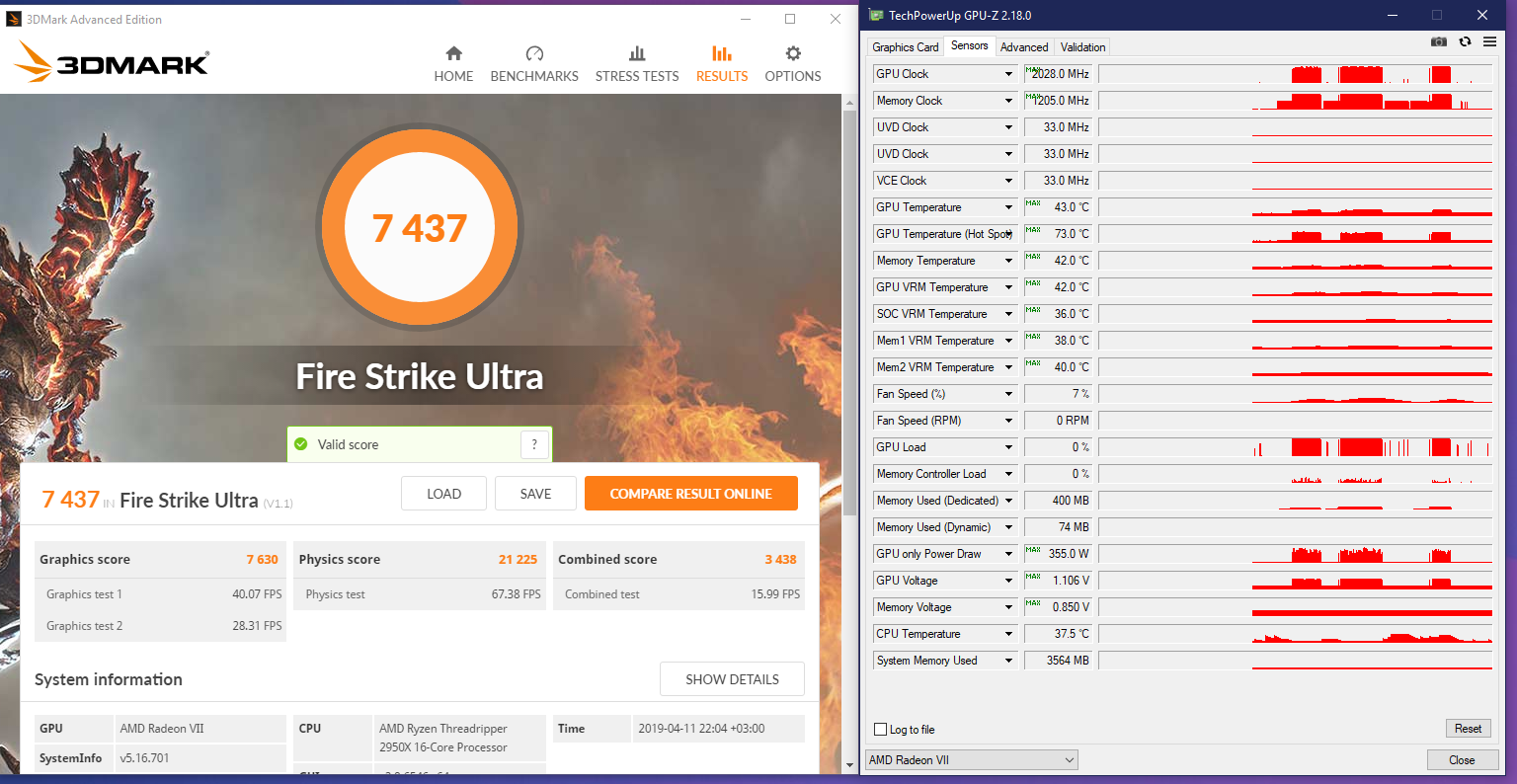The image size is (1517, 784).
Task: Open the BENCHMARKS section
Action: [x=534, y=64]
